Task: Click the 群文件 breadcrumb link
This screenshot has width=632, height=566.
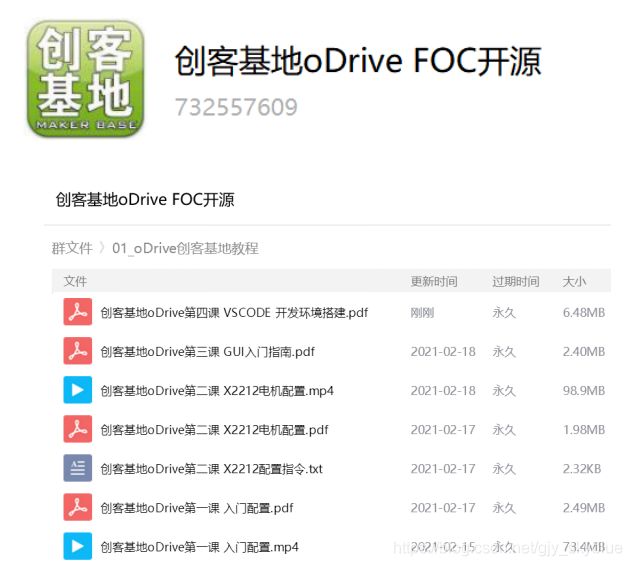Action: [72, 248]
